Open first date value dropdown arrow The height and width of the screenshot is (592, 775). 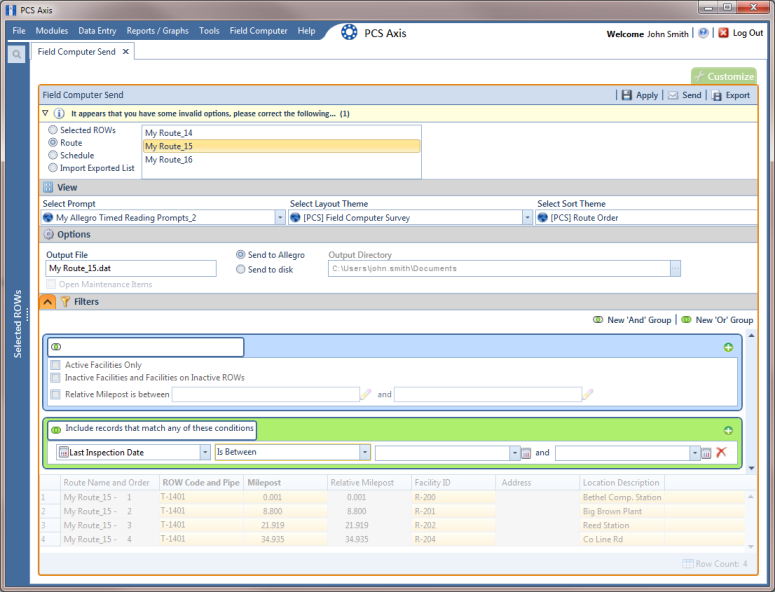(x=515, y=453)
